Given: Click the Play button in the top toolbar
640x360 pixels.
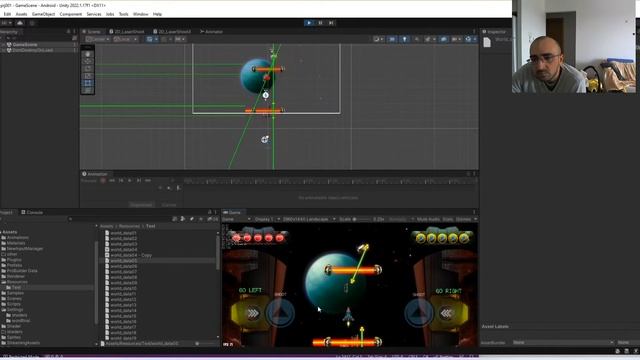Looking at the screenshot, I should [309, 23].
